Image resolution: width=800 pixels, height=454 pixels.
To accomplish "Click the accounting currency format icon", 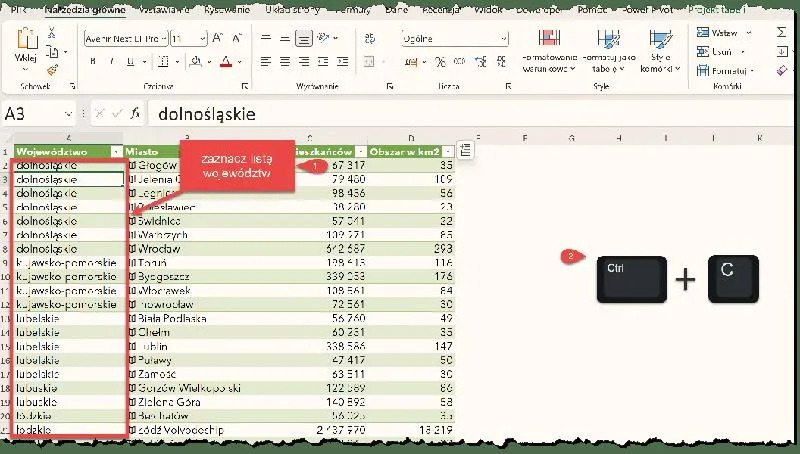I will pos(411,62).
